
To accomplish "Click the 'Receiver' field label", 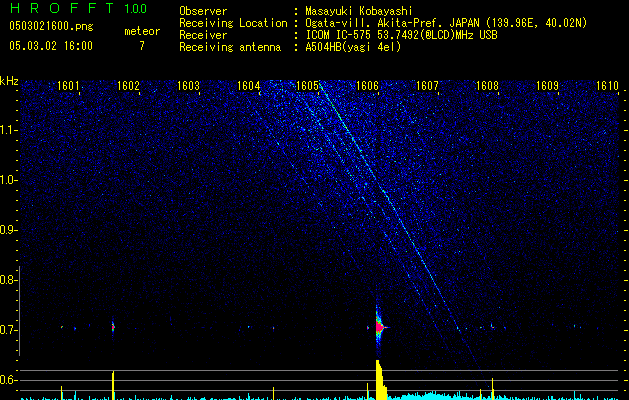I will (x=203, y=35).
